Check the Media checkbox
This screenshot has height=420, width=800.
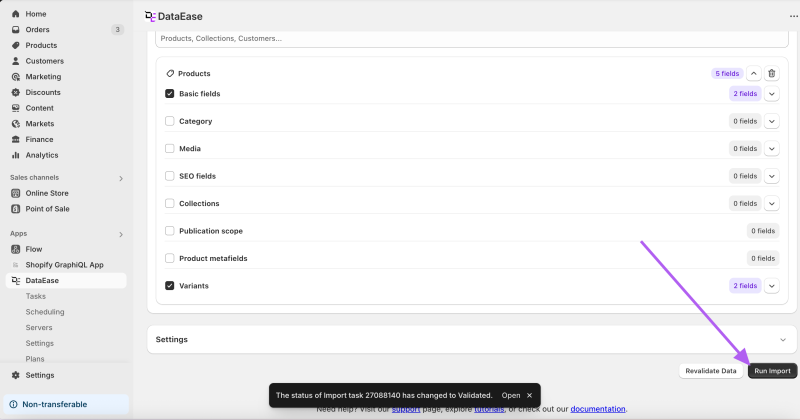pos(169,149)
